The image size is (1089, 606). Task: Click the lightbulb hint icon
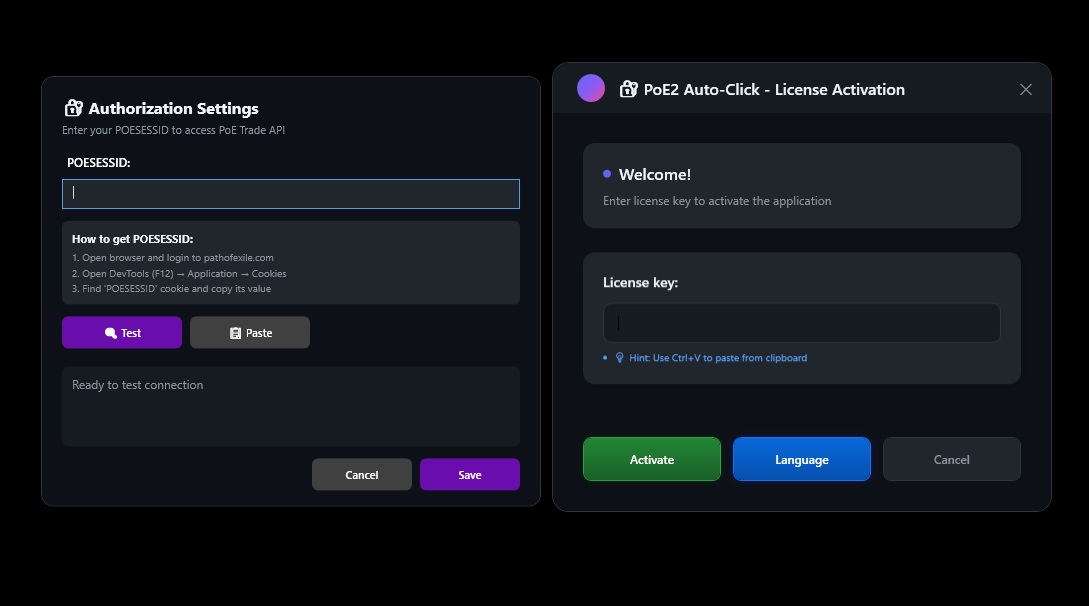click(619, 358)
